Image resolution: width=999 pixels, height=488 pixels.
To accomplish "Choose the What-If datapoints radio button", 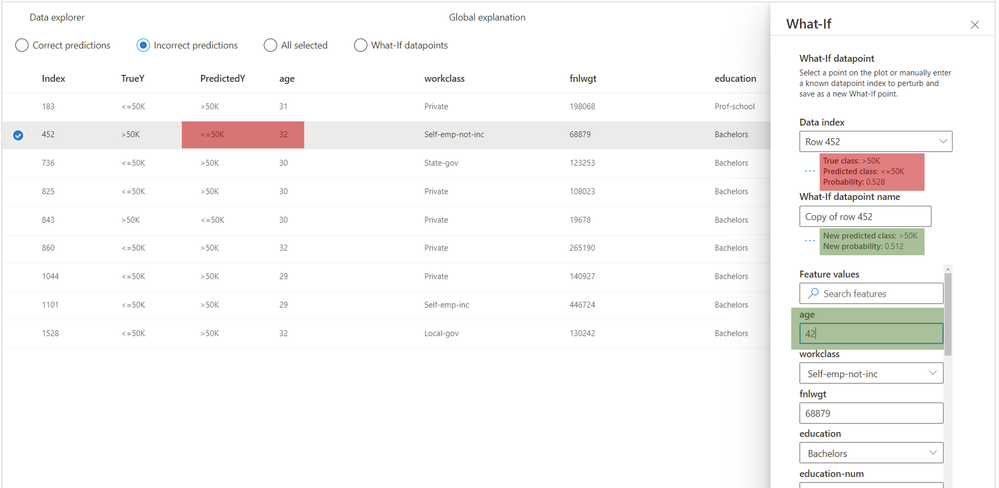I will coord(361,45).
